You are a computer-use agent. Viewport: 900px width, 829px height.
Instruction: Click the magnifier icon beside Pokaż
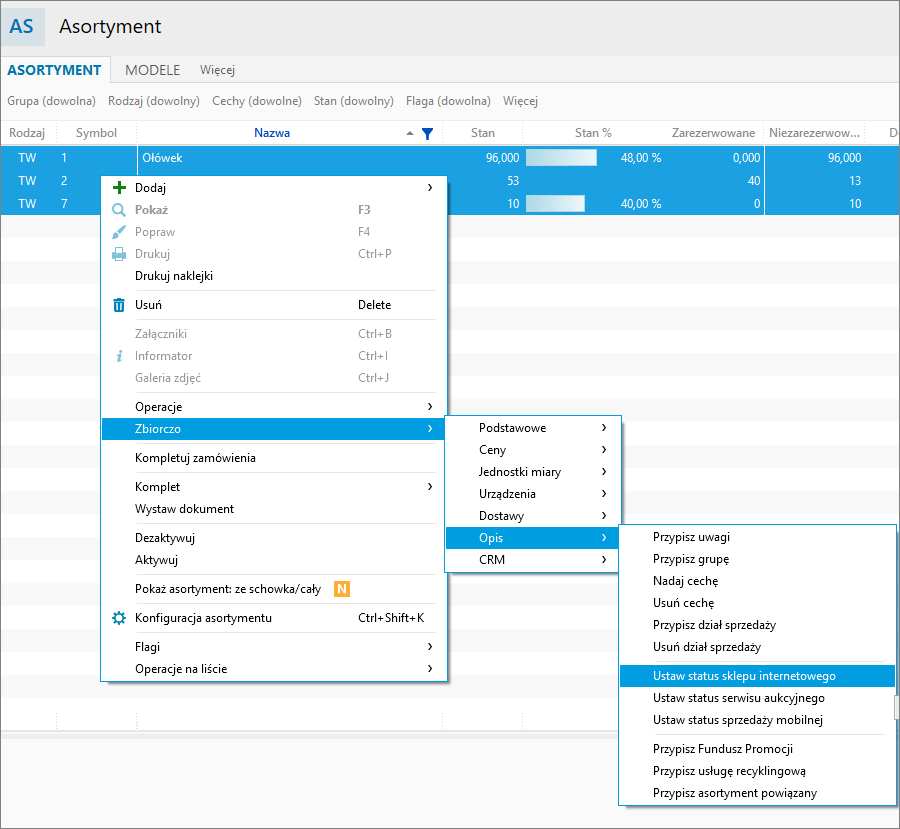(x=119, y=210)
